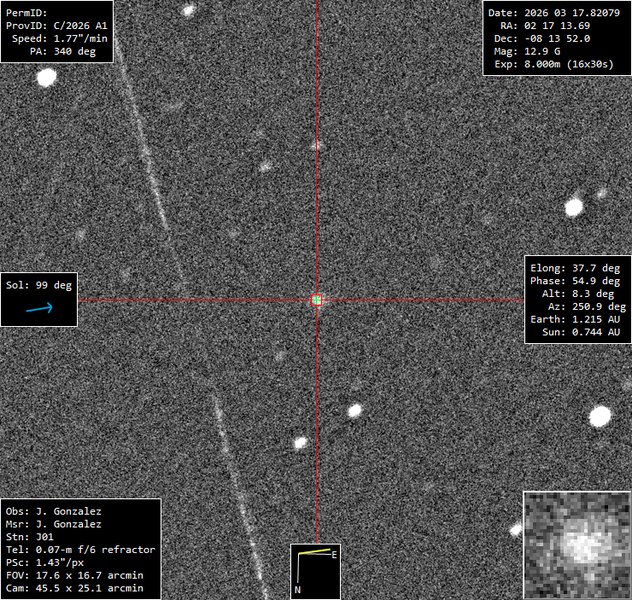This screenshot has width=632, height=600.
Task: Select the 'Mag: 12.9 G' value
Action: pos(527,52)
